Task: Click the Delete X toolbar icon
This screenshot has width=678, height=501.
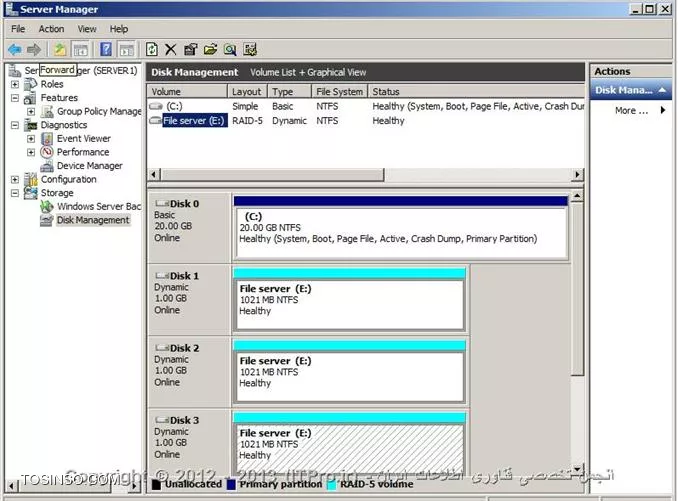Action: [x=170, y=50]
